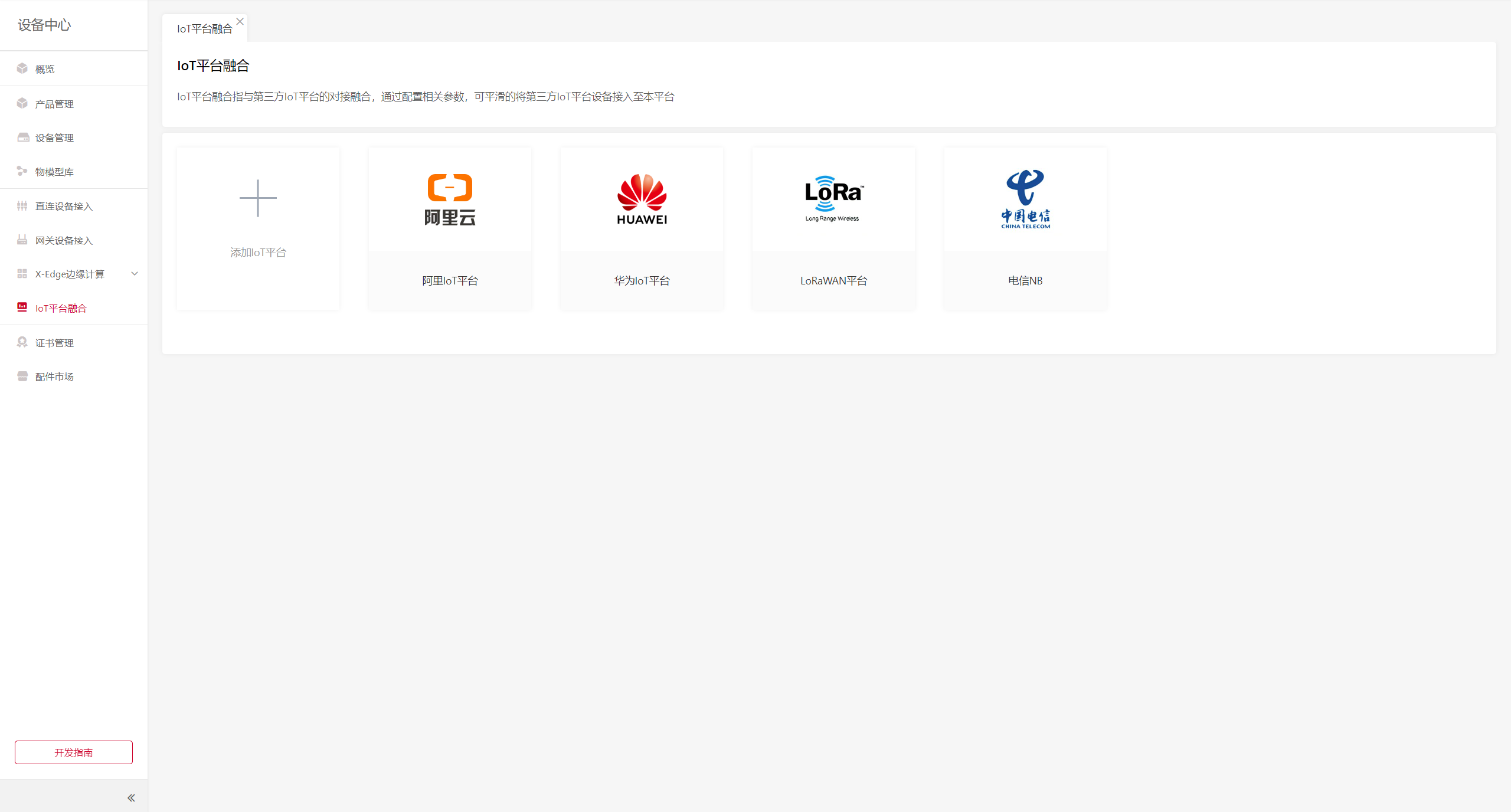
Task: Collapse the sidebar with double-arrow icon
Action: click(131, 798)
